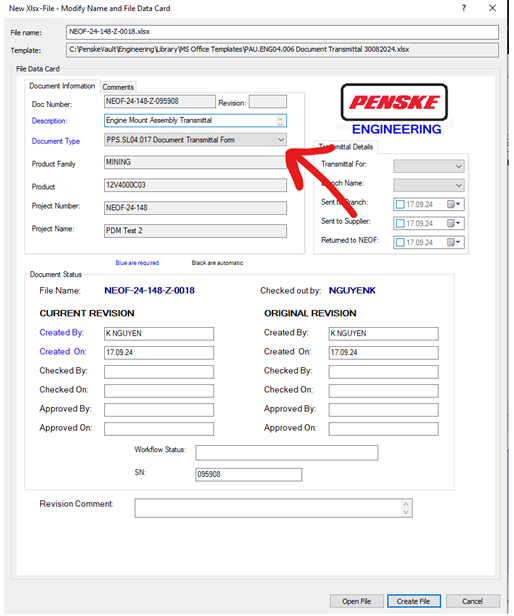Close the New Xlsx-File dialog

pos(492,8)
